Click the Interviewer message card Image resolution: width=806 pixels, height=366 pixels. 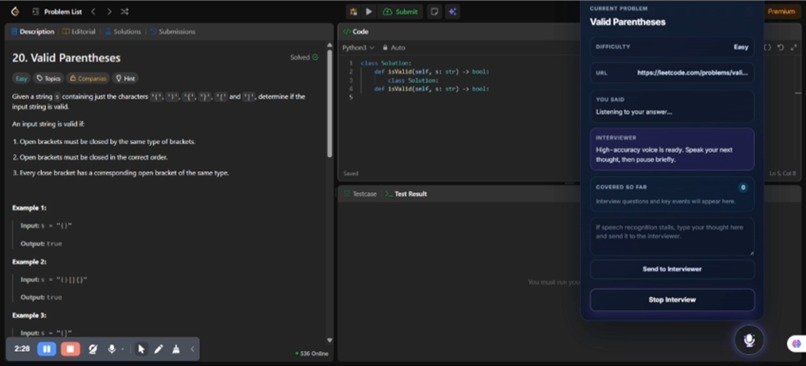pos(672,149)
